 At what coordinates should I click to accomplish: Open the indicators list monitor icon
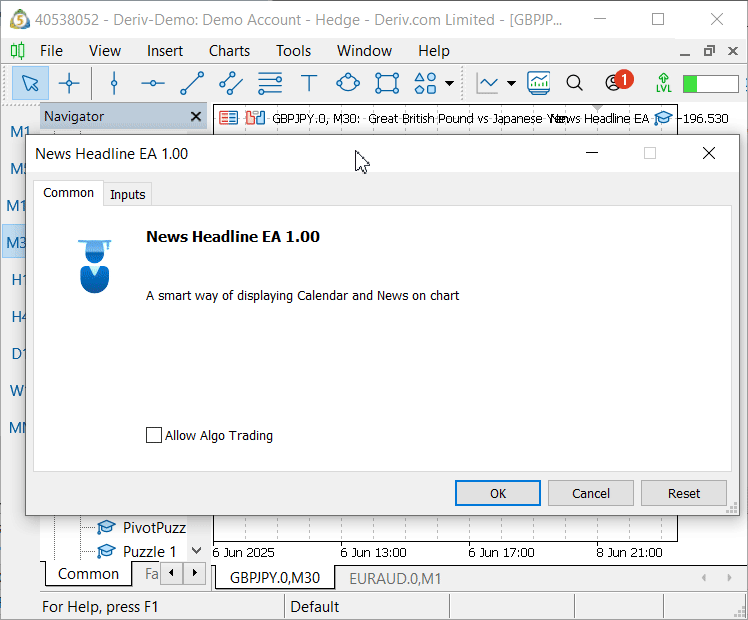tap(539, 83)
